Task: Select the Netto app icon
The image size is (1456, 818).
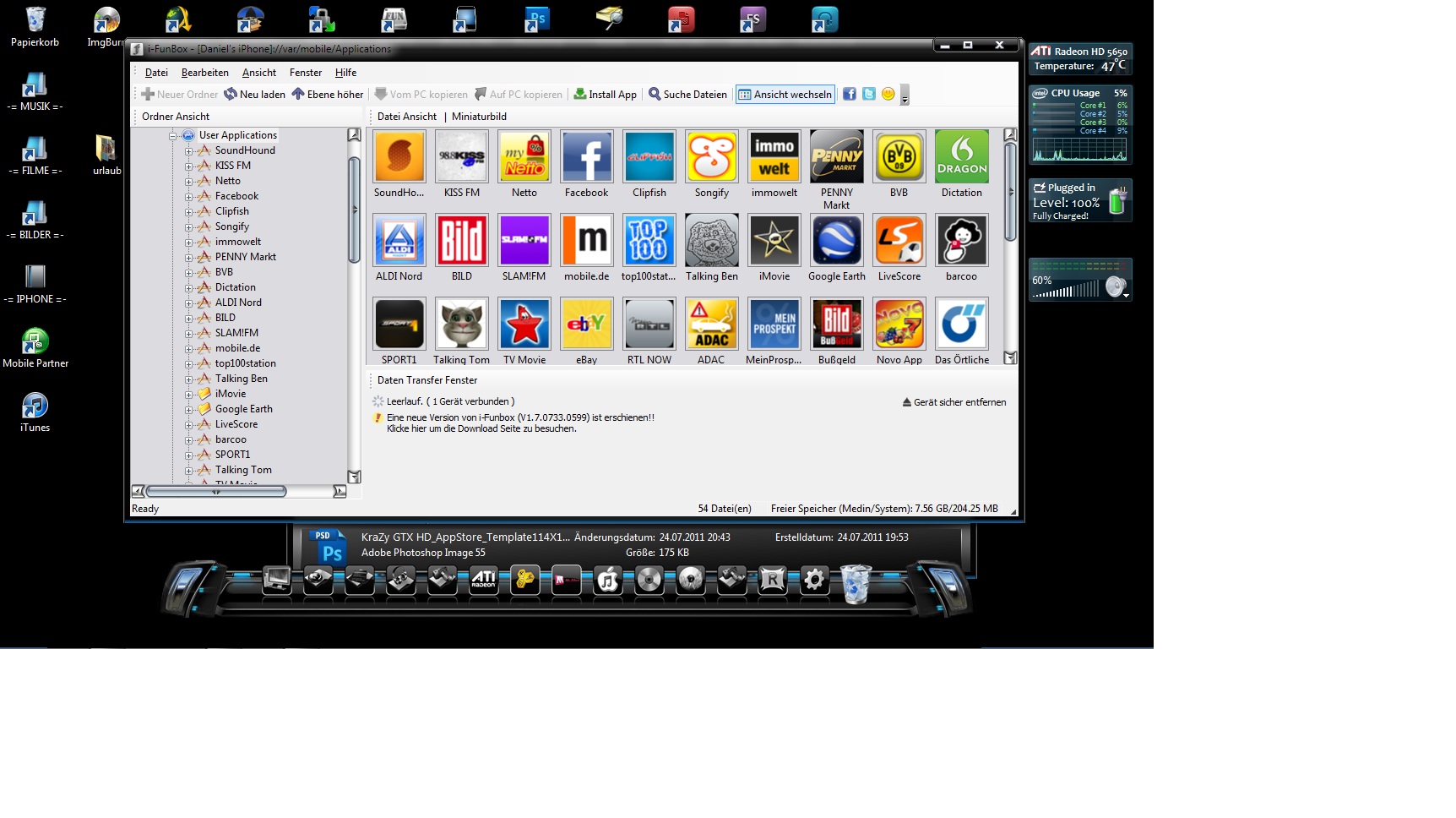Action: tap(524, 156)
